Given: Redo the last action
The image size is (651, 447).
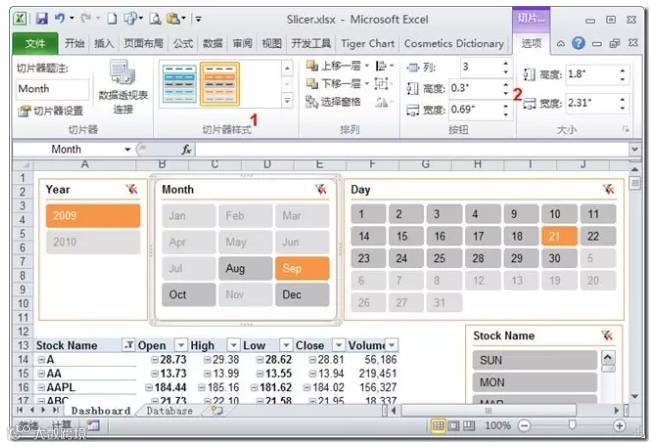Looking at the screenshot, I should (86, 19).
